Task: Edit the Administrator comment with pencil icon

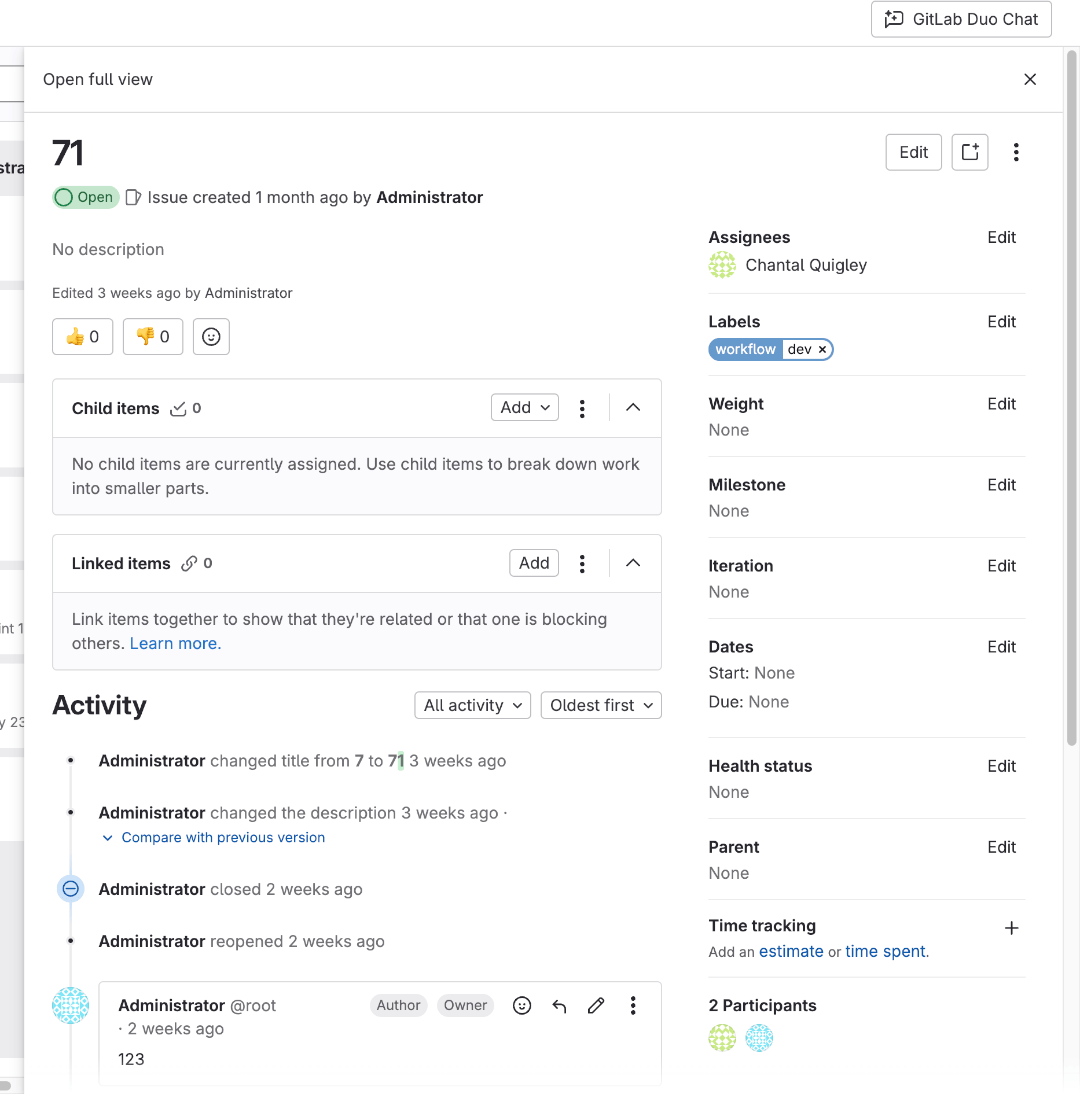Action: coord(596,1006)
